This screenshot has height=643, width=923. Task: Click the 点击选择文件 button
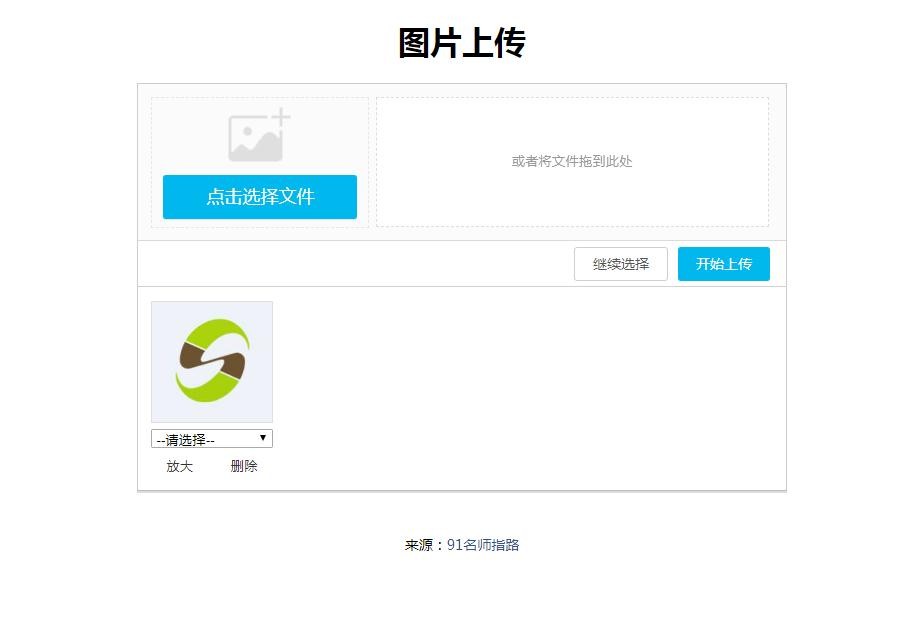[x=260, y=197]
